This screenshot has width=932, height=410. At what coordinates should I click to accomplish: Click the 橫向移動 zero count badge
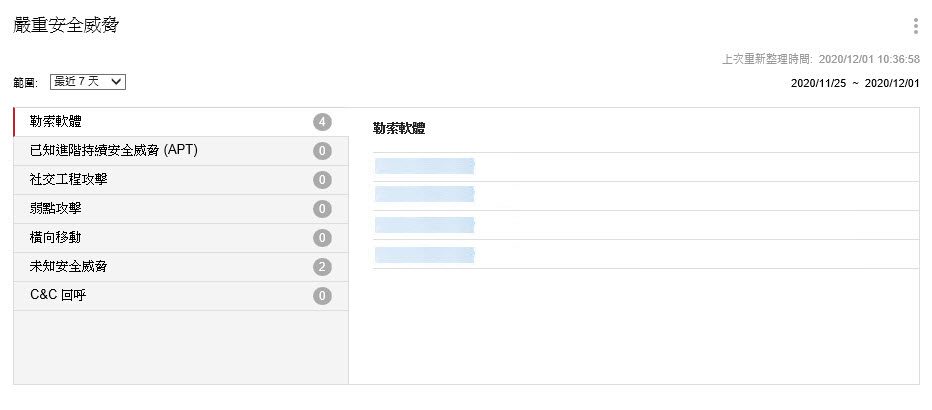322,238
